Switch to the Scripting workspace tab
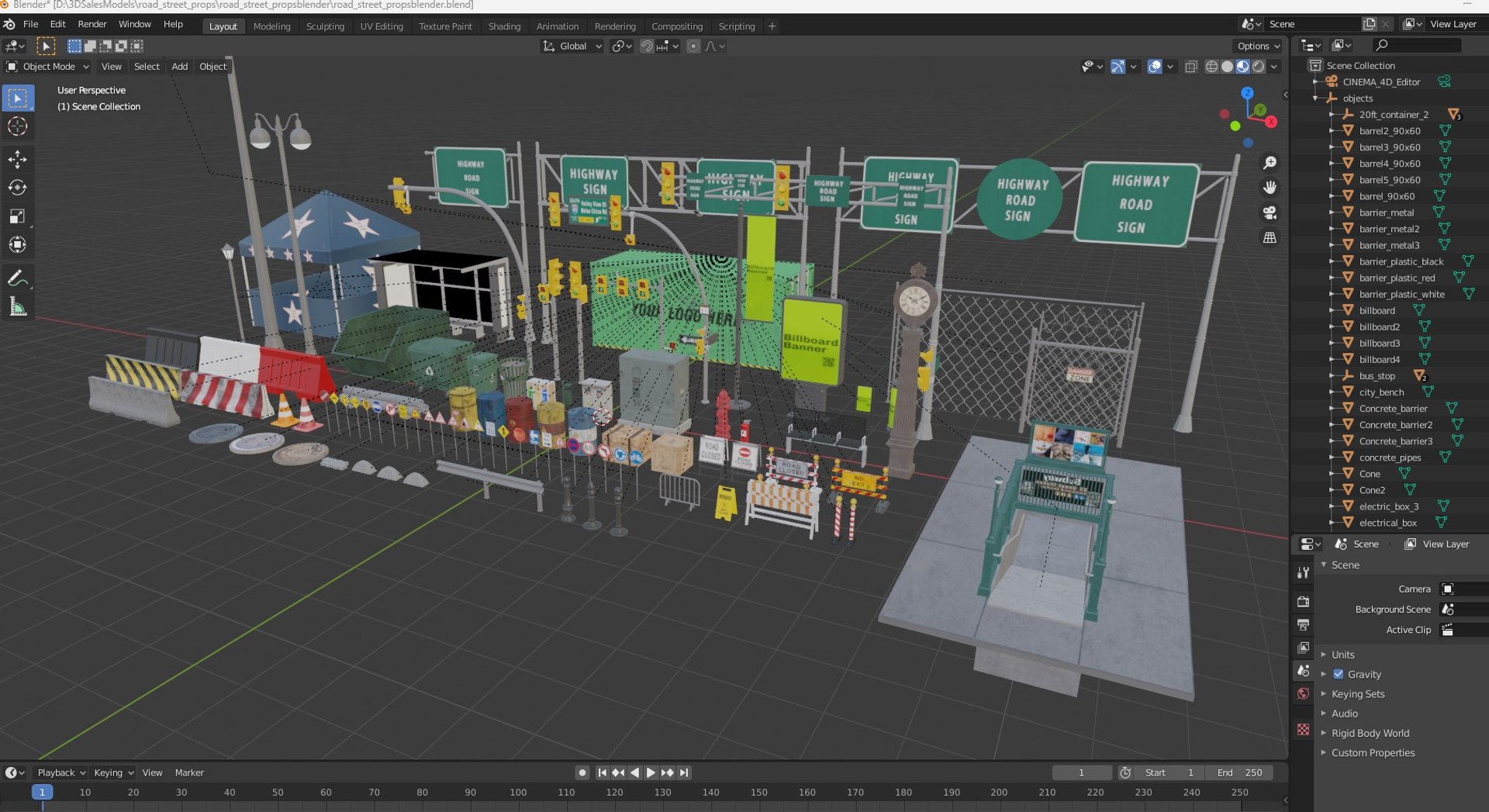 coord(736,26)
